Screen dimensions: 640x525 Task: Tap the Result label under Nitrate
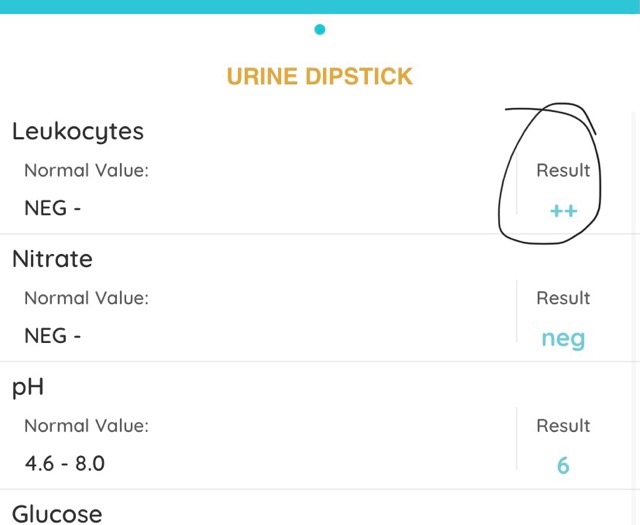[563, 298]
